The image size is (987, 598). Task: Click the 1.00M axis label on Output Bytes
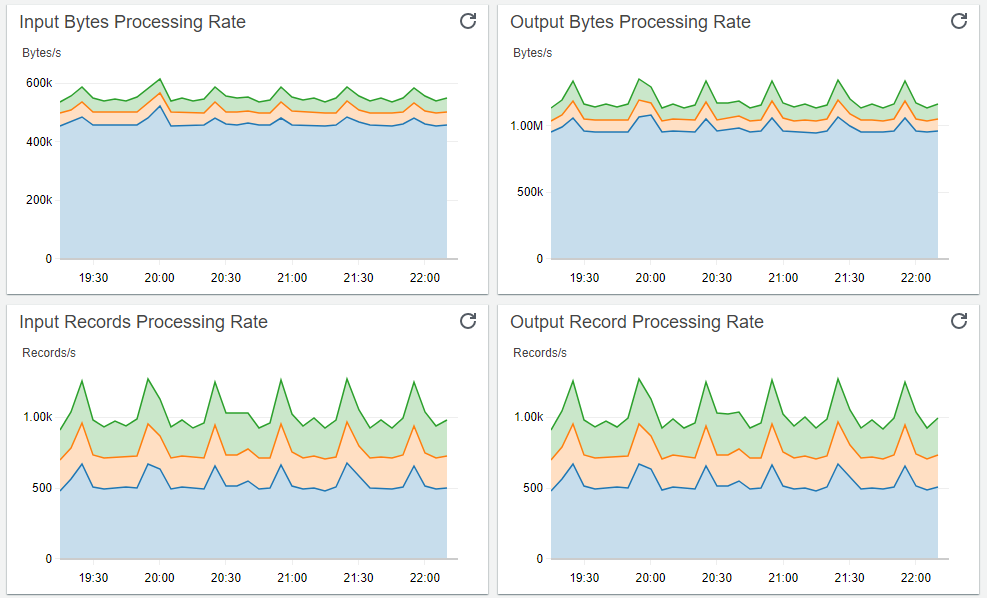click(526, 126)
